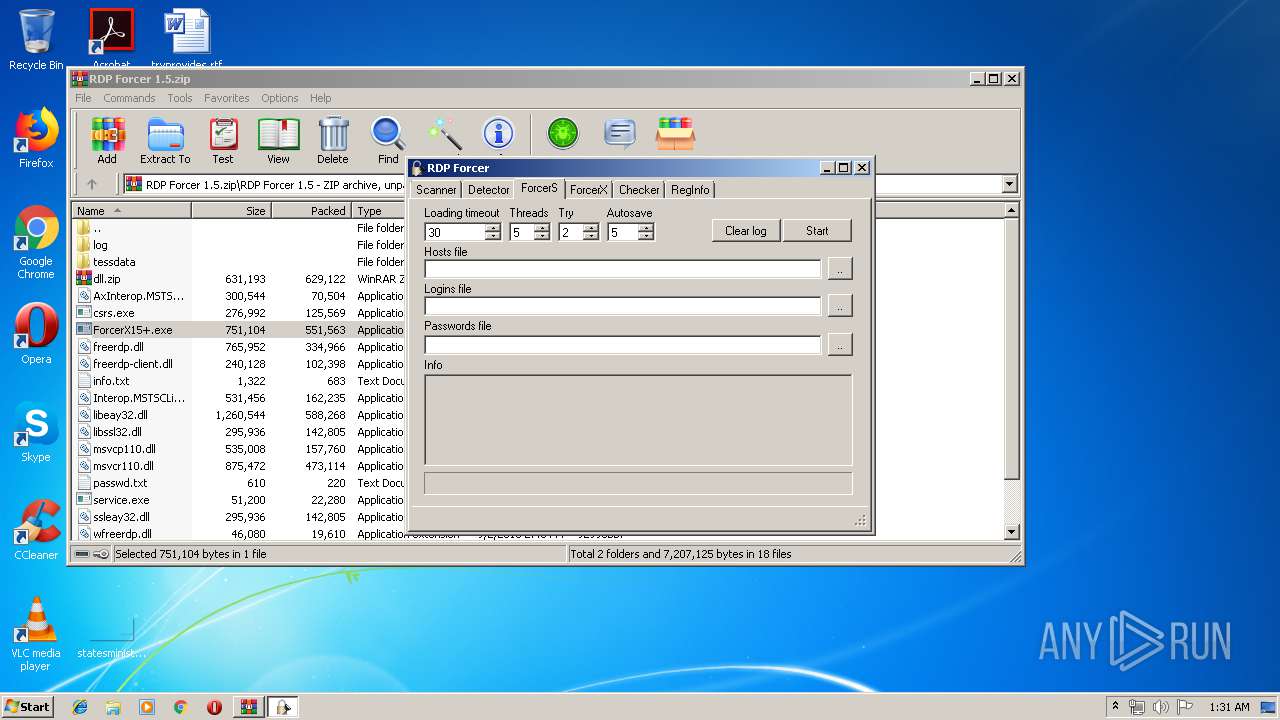Viewport: 1280px width, 720px height.
Task: Click the Clear log button
Action: (x=746, y=231)
